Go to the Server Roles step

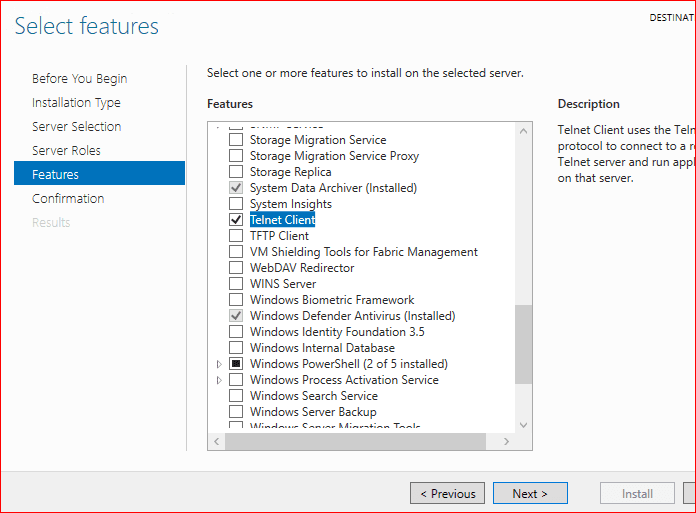coord(66,151)
